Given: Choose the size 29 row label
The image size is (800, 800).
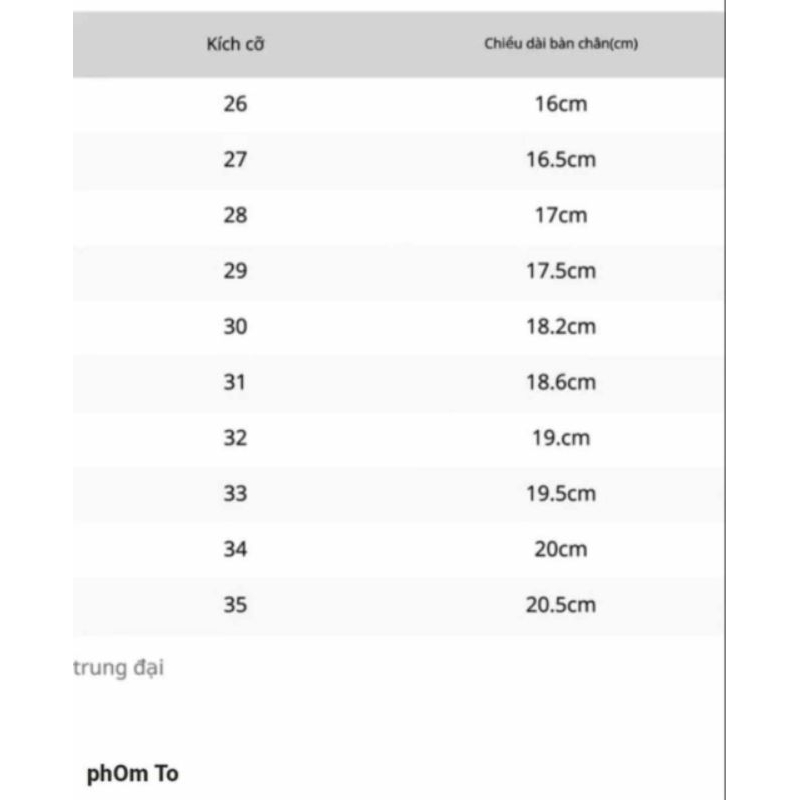Looking at the screenshot, I should tap(235, 271).
